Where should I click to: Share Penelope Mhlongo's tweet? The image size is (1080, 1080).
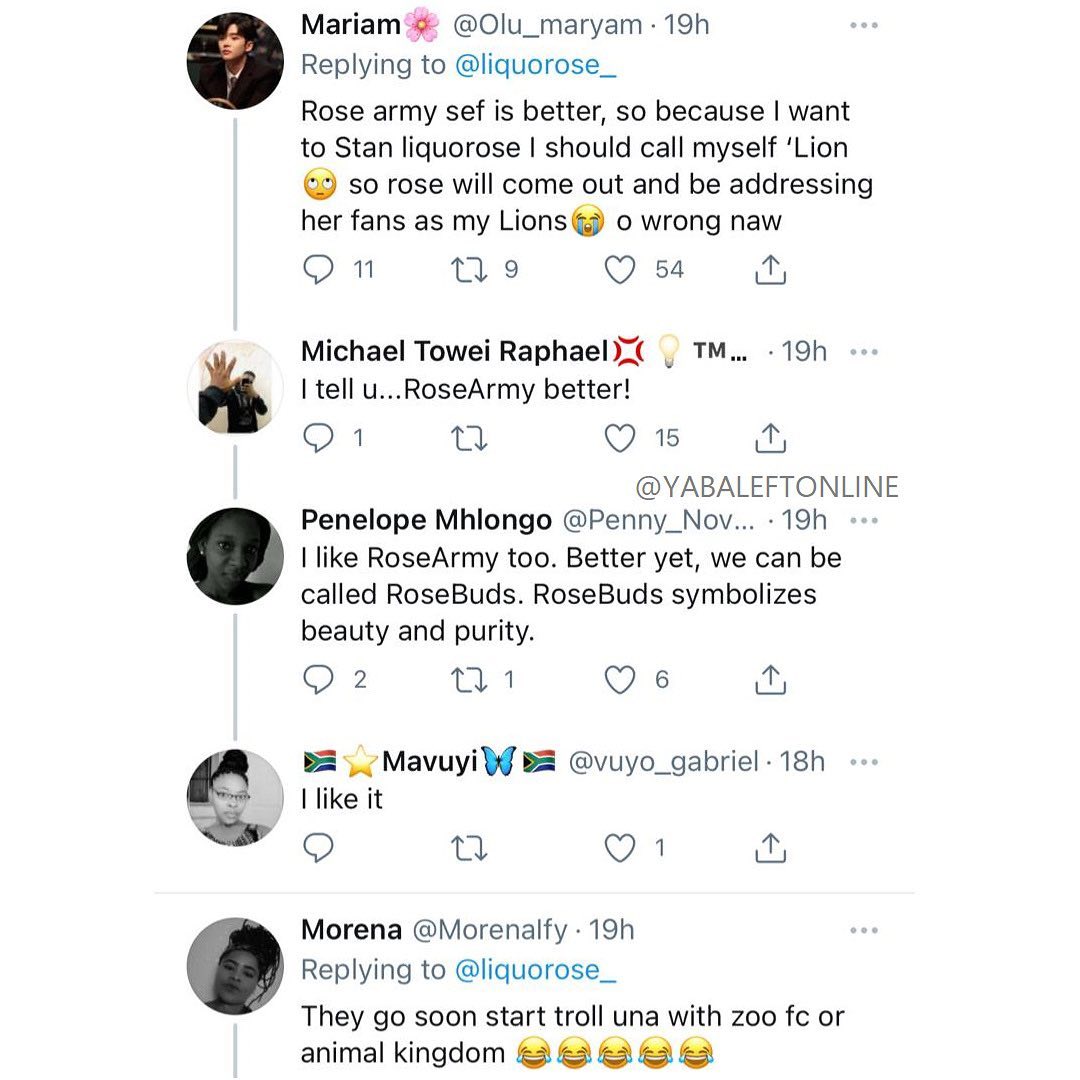[x=769, y=680]
